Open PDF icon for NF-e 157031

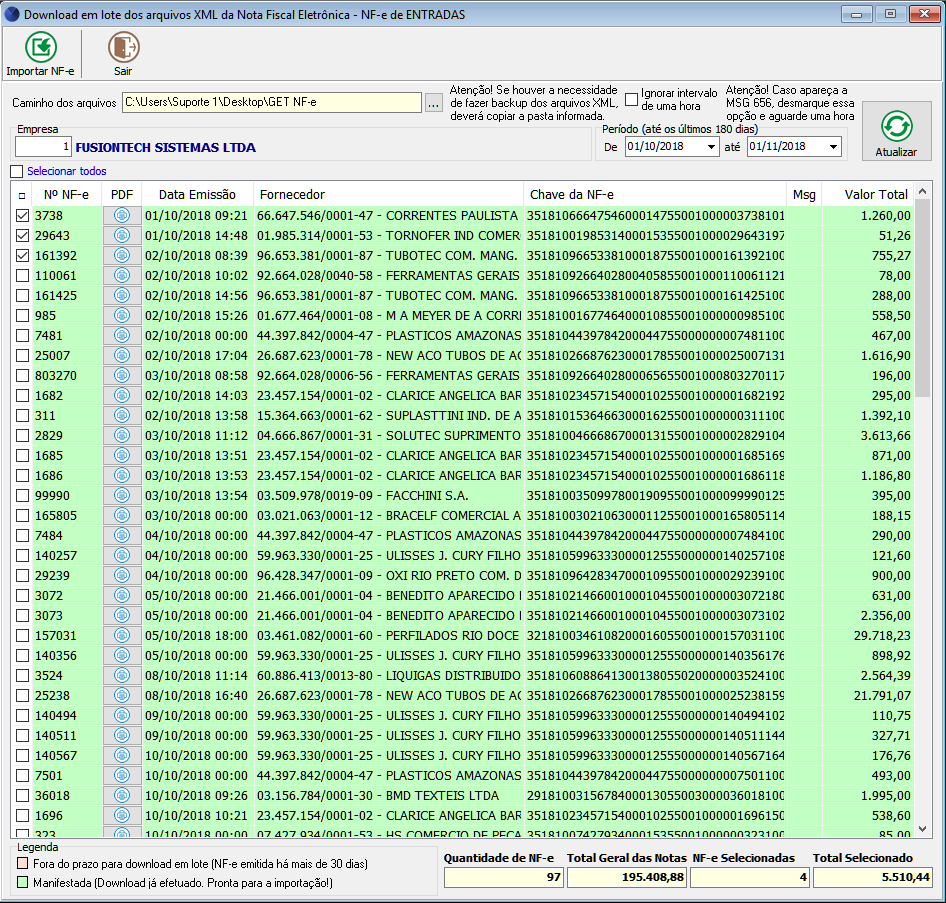[x=122, y=635]
